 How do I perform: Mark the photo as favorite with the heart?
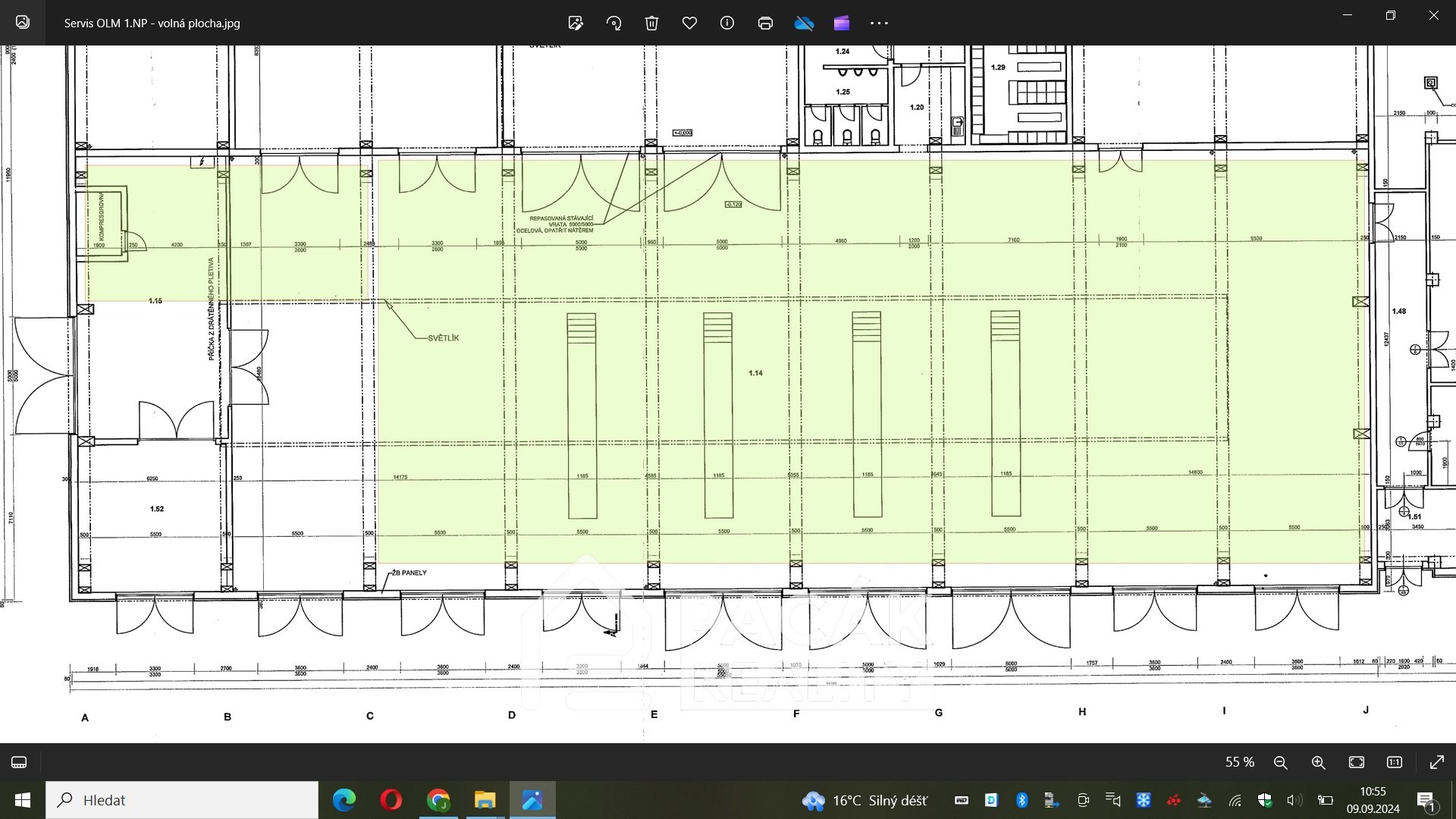click(x=689, y=23)
